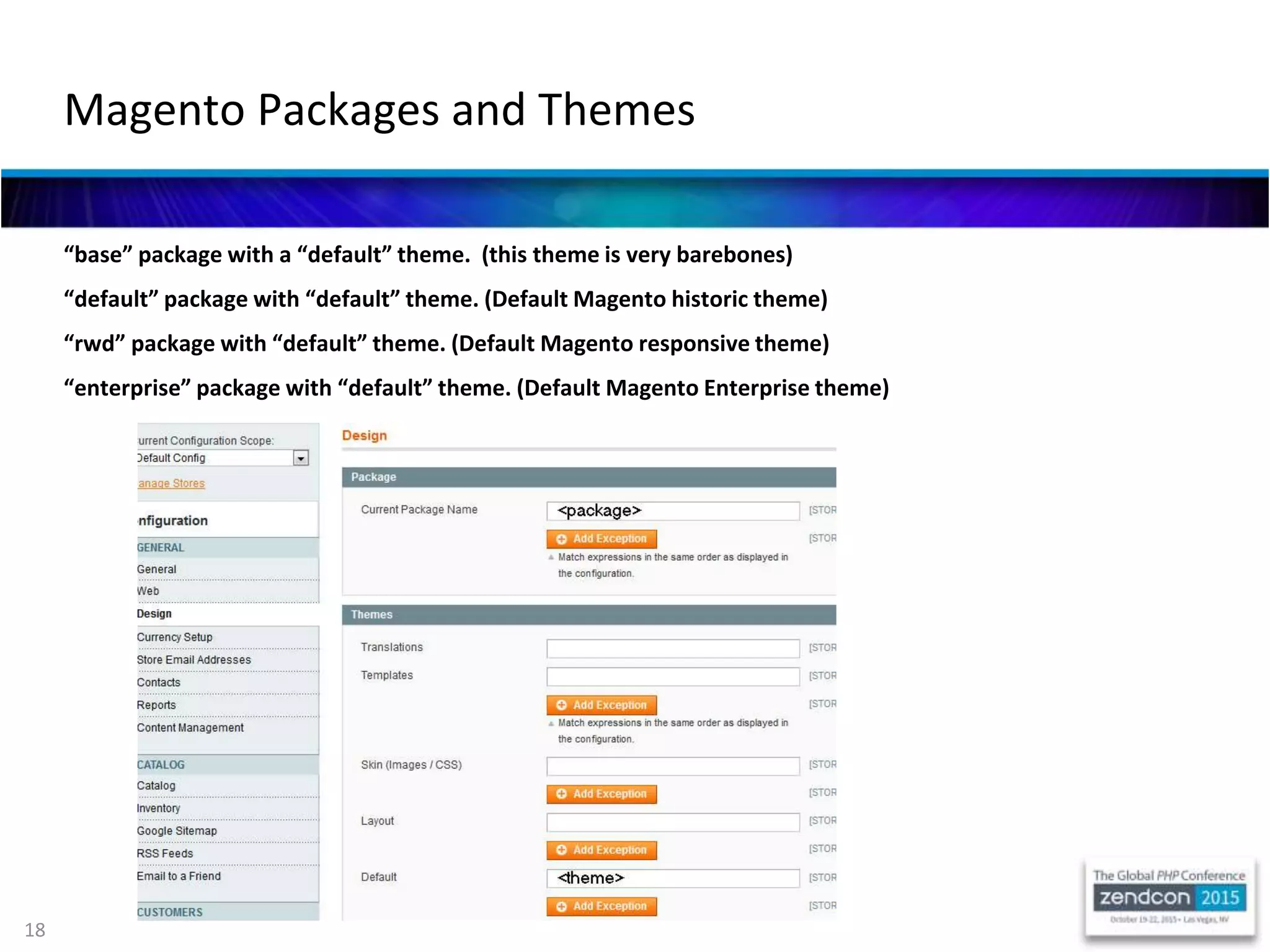Click the CUSTOMERS sidebar group header

228,912
